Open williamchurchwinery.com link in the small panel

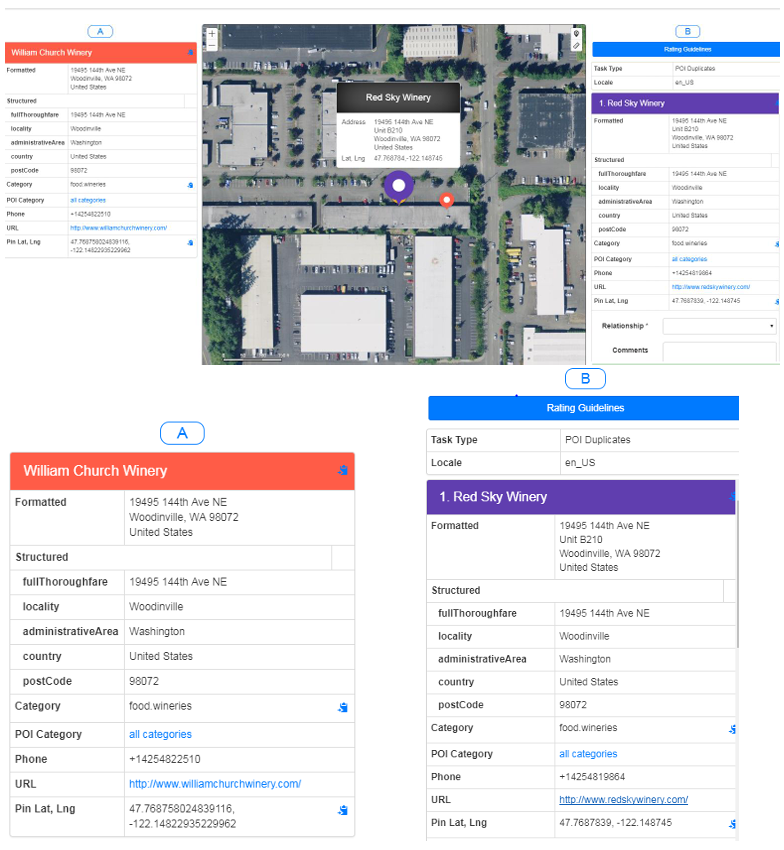coord(119,228)
